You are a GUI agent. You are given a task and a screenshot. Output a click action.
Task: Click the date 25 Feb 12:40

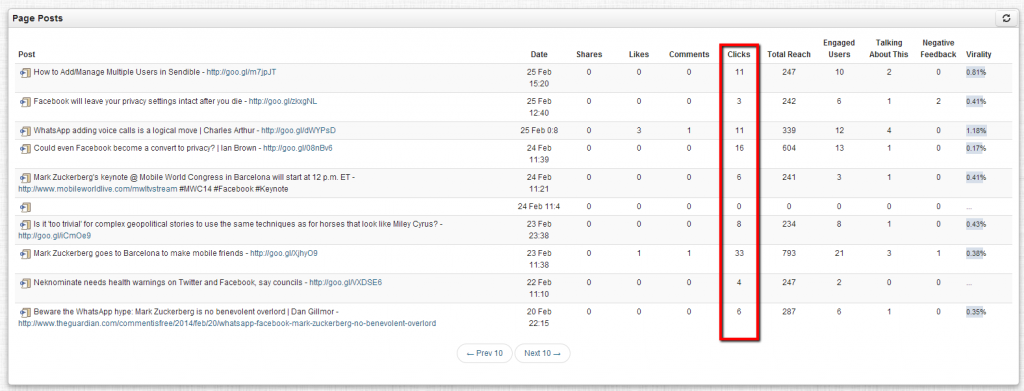click(539, 108)
